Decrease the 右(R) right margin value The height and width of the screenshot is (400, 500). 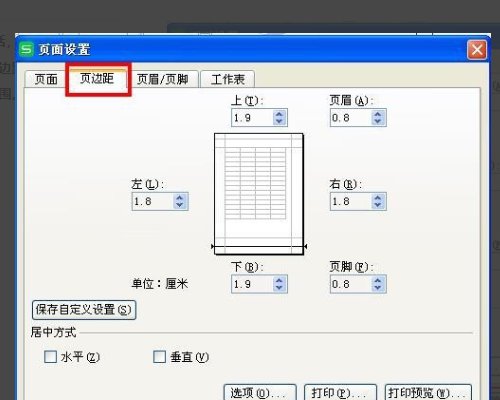click(378, 205)
